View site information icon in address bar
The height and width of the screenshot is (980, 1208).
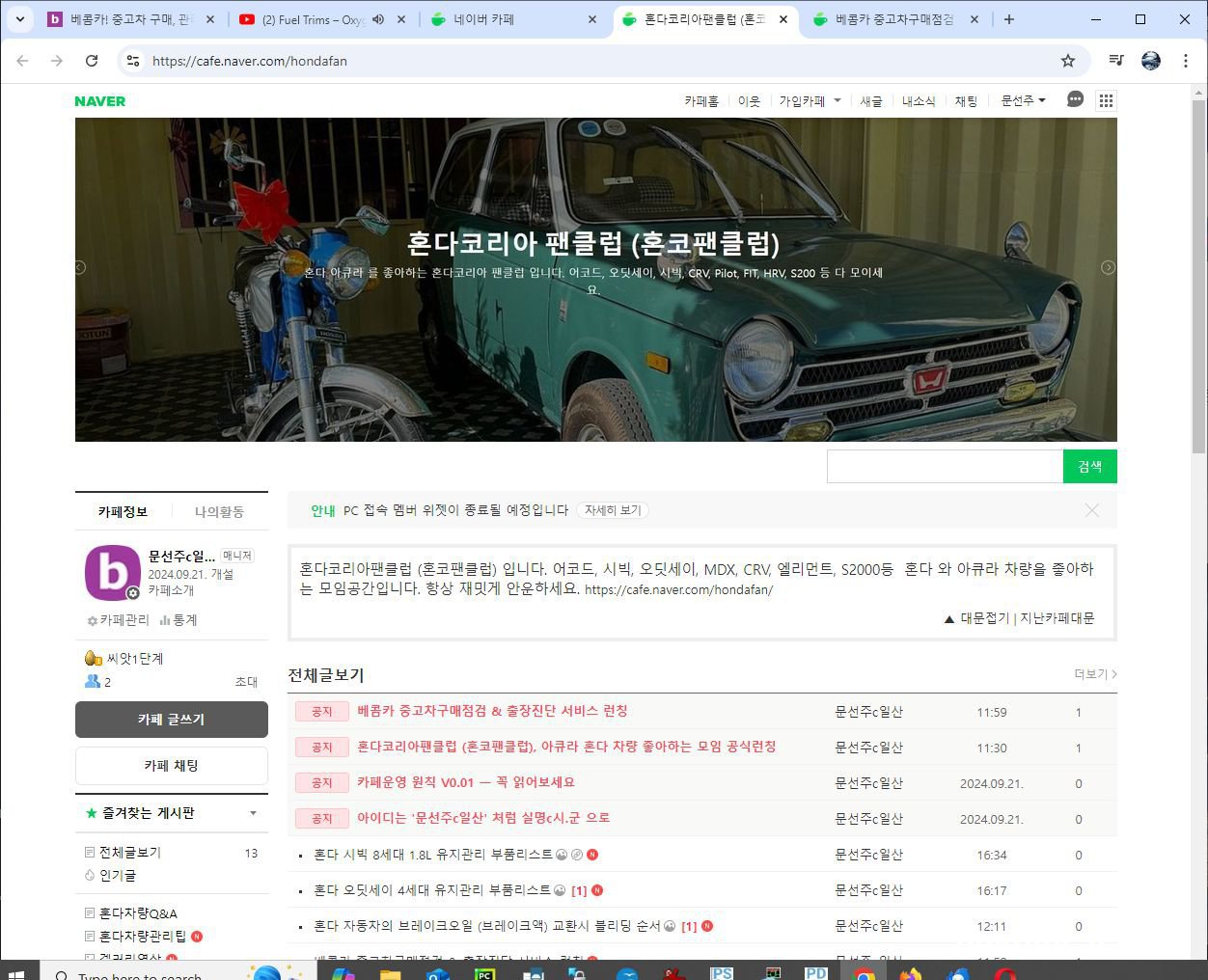pos(133,61)
